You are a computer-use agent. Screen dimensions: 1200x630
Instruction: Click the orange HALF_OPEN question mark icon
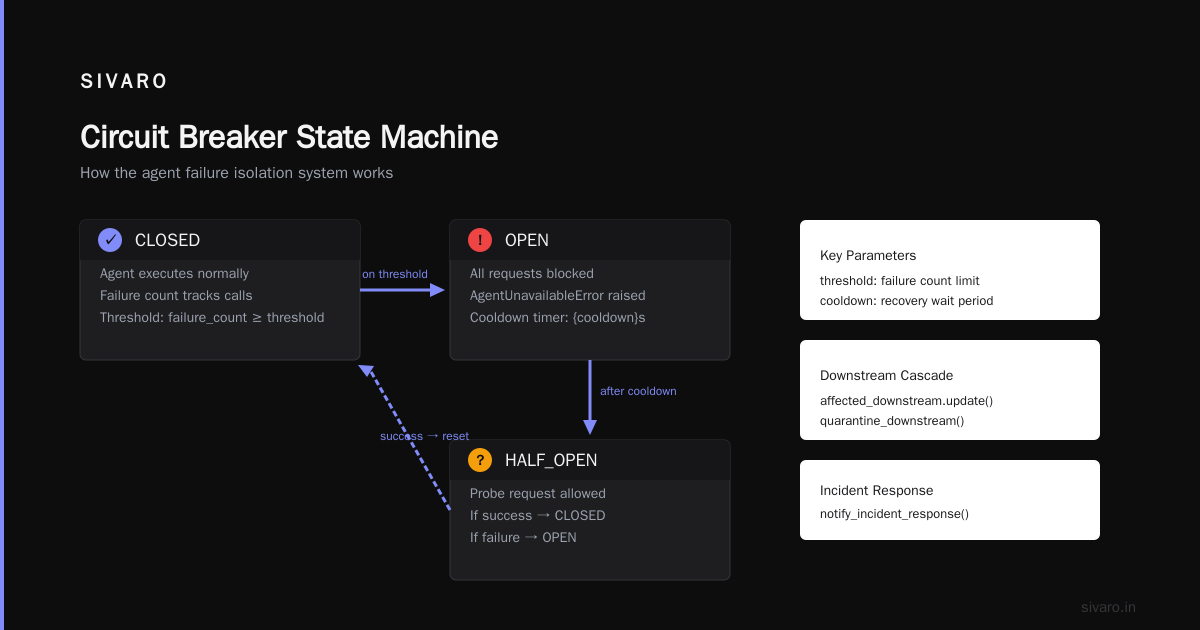[x=480, y=460]
